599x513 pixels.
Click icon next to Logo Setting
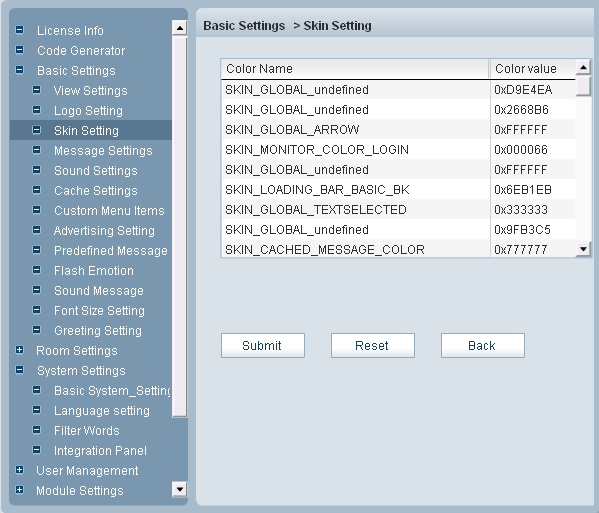[x=36, y=110]
